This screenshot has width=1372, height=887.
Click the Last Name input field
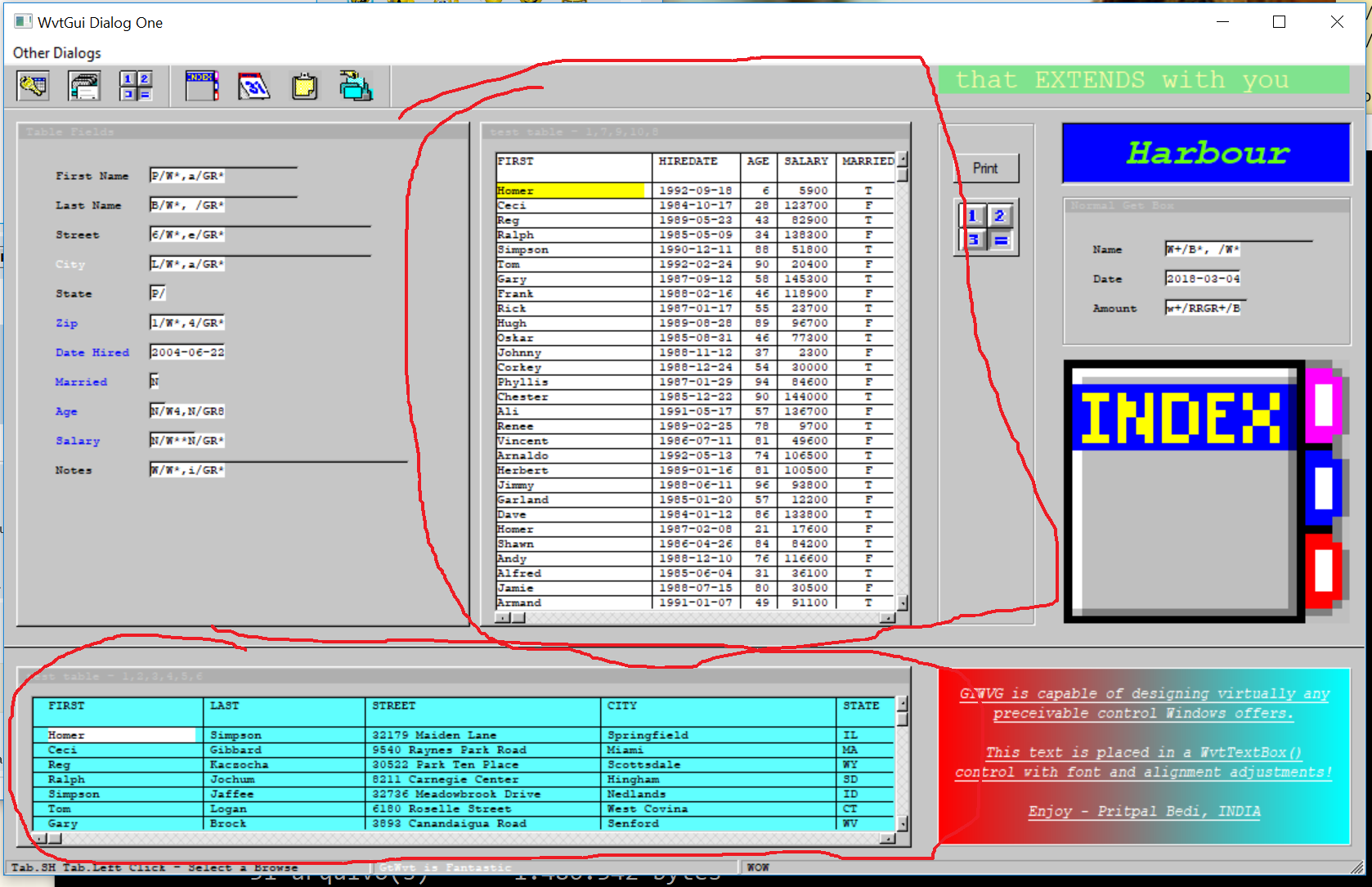tap(223, 205)
